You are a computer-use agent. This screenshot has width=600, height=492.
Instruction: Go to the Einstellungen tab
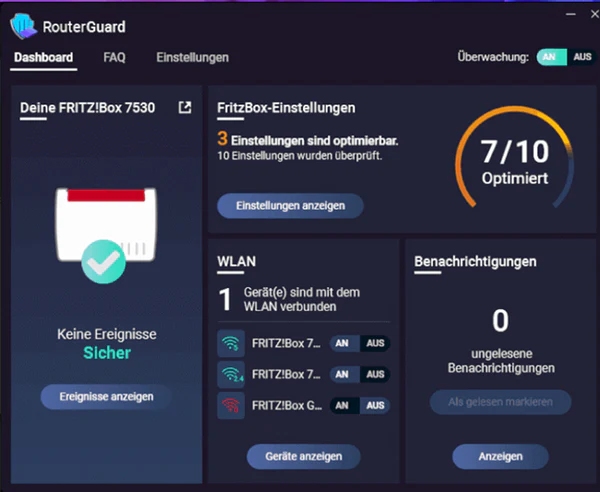(192, 58)
